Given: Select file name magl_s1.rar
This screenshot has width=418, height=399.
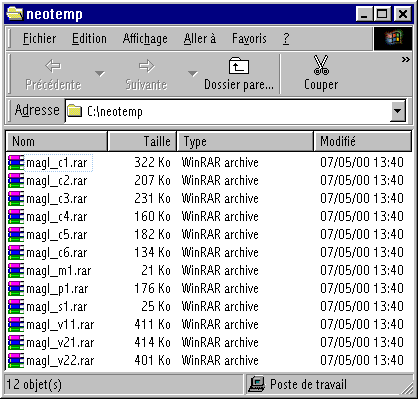Looking at the screenshot, I should pyautogui.click(x=57, y=307).
